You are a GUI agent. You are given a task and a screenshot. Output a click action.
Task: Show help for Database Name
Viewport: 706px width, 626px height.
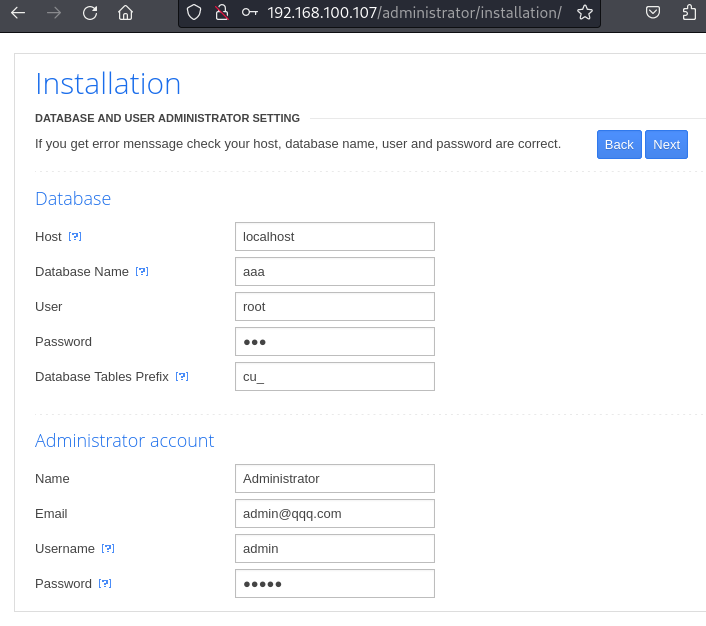[142, 272]
